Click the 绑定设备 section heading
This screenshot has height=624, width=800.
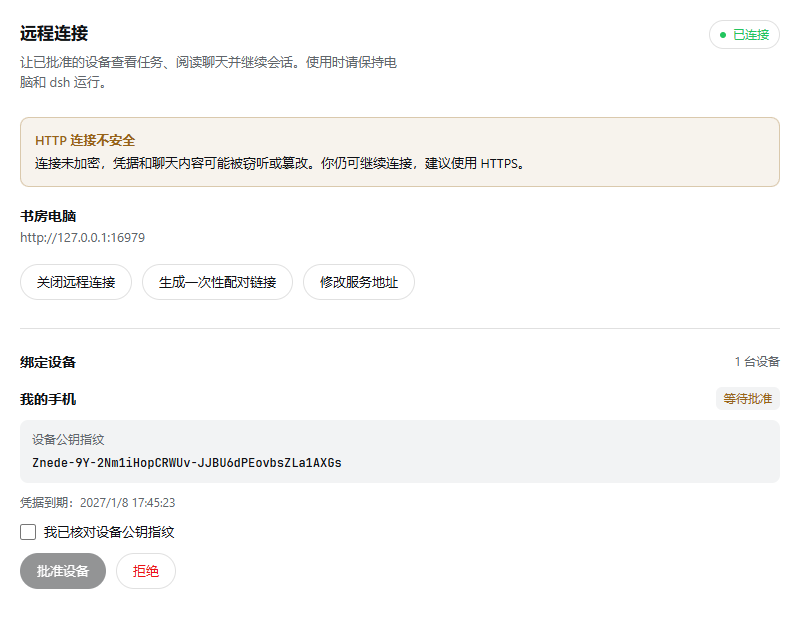48,362
